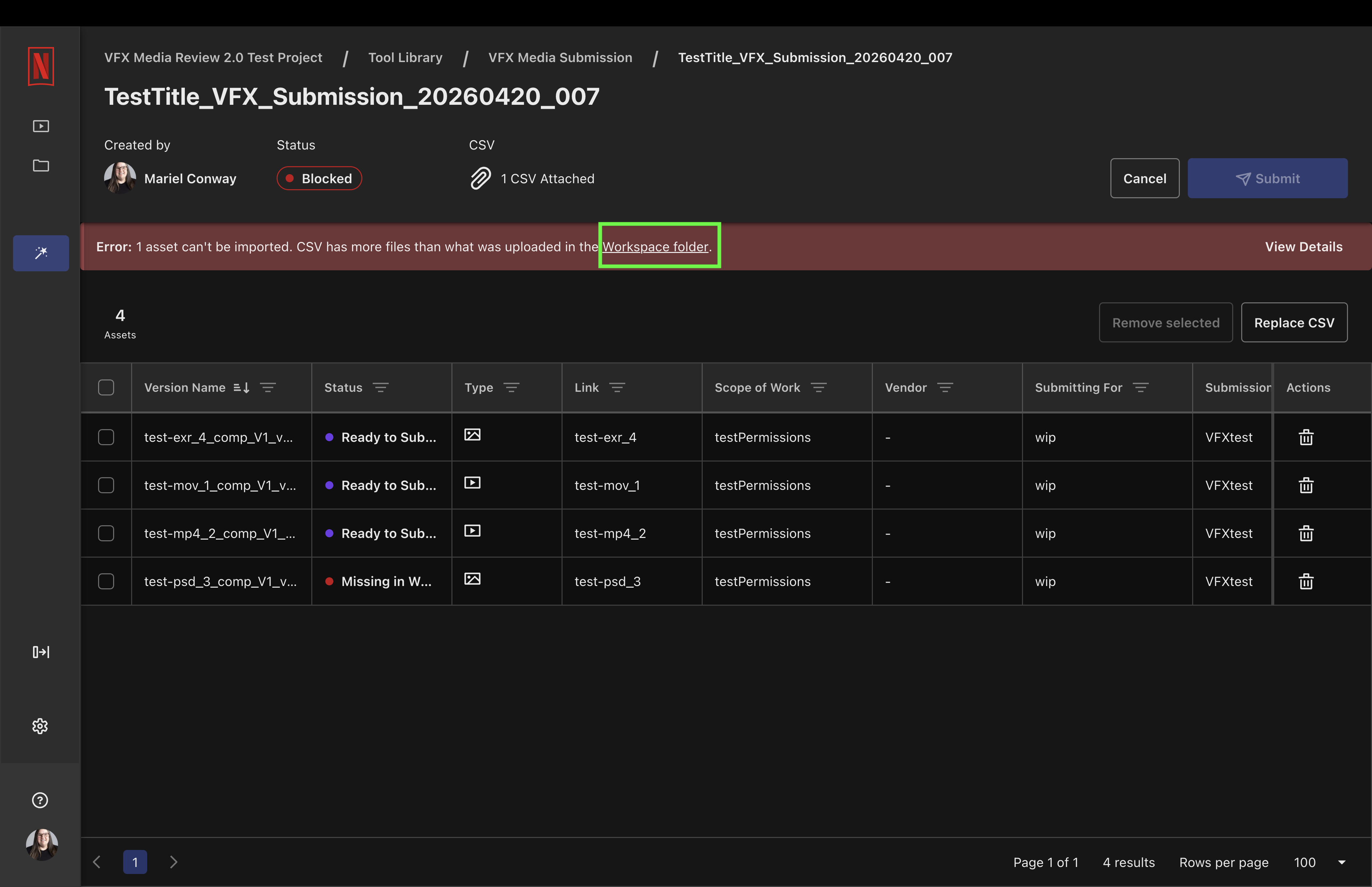Open Tool Library breadcrumb
1372x887 pixels.
[405, 58]
